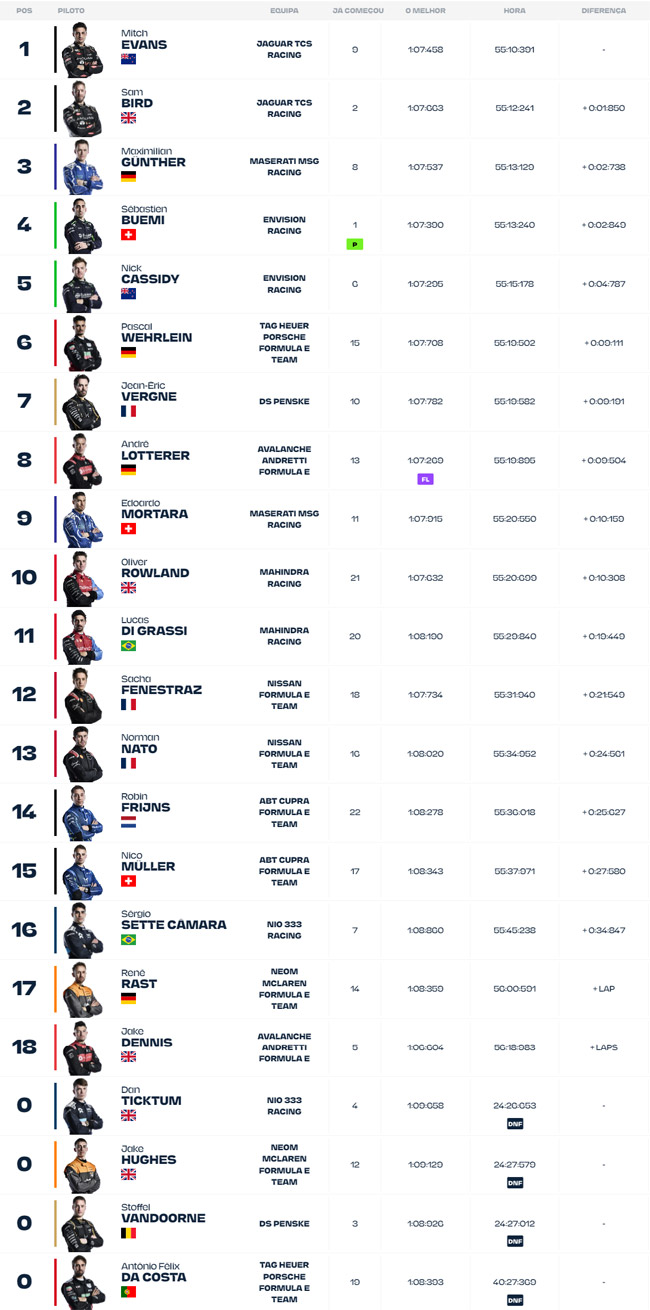
Task: Open René Rast driver photo
Action: click(x=82, y=991)
